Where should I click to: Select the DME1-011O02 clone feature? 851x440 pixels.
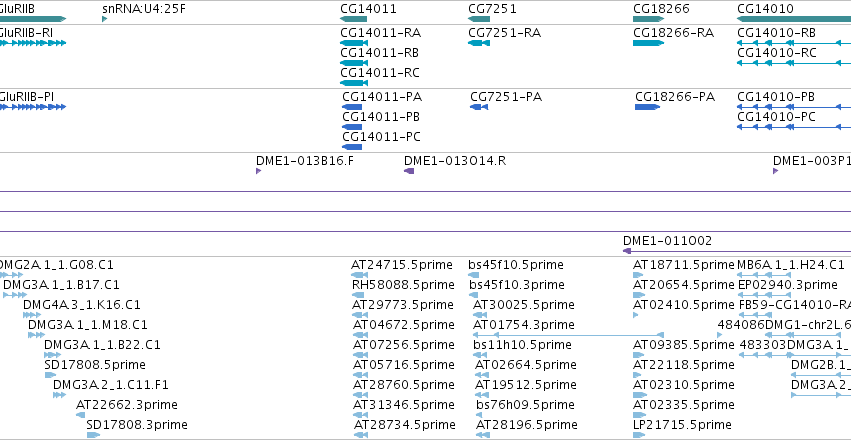(737, 251)
